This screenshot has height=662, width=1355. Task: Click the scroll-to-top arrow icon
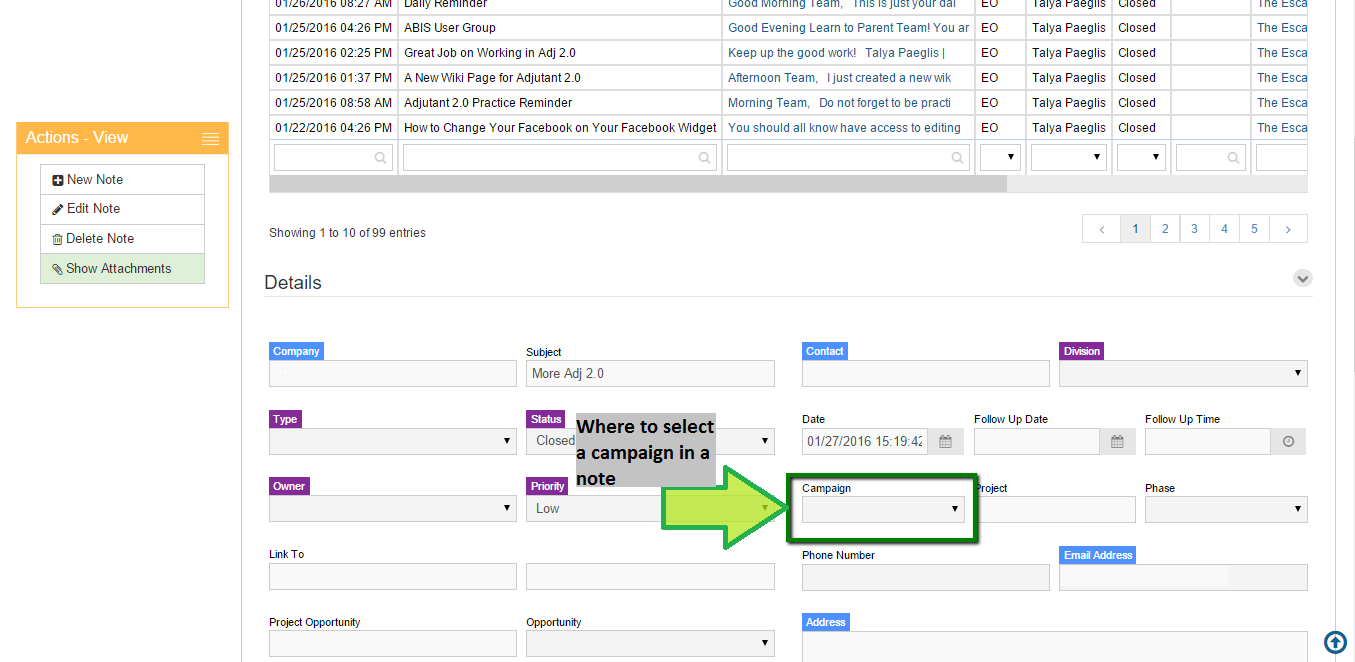click(1335, 642)
